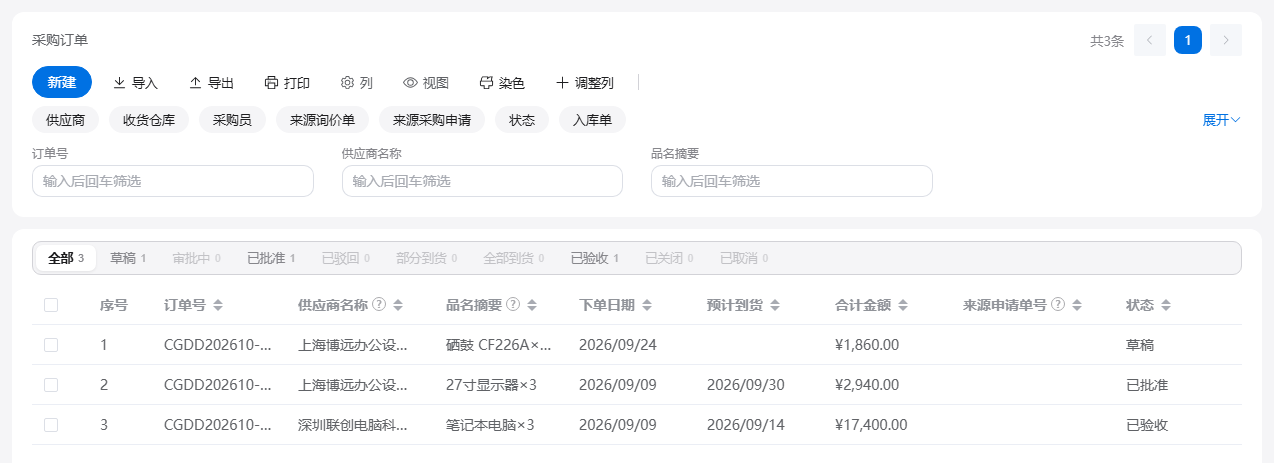Sort by 下单日期 column arrow
This screenshot has height=463, width=1274.
point(647,305)
